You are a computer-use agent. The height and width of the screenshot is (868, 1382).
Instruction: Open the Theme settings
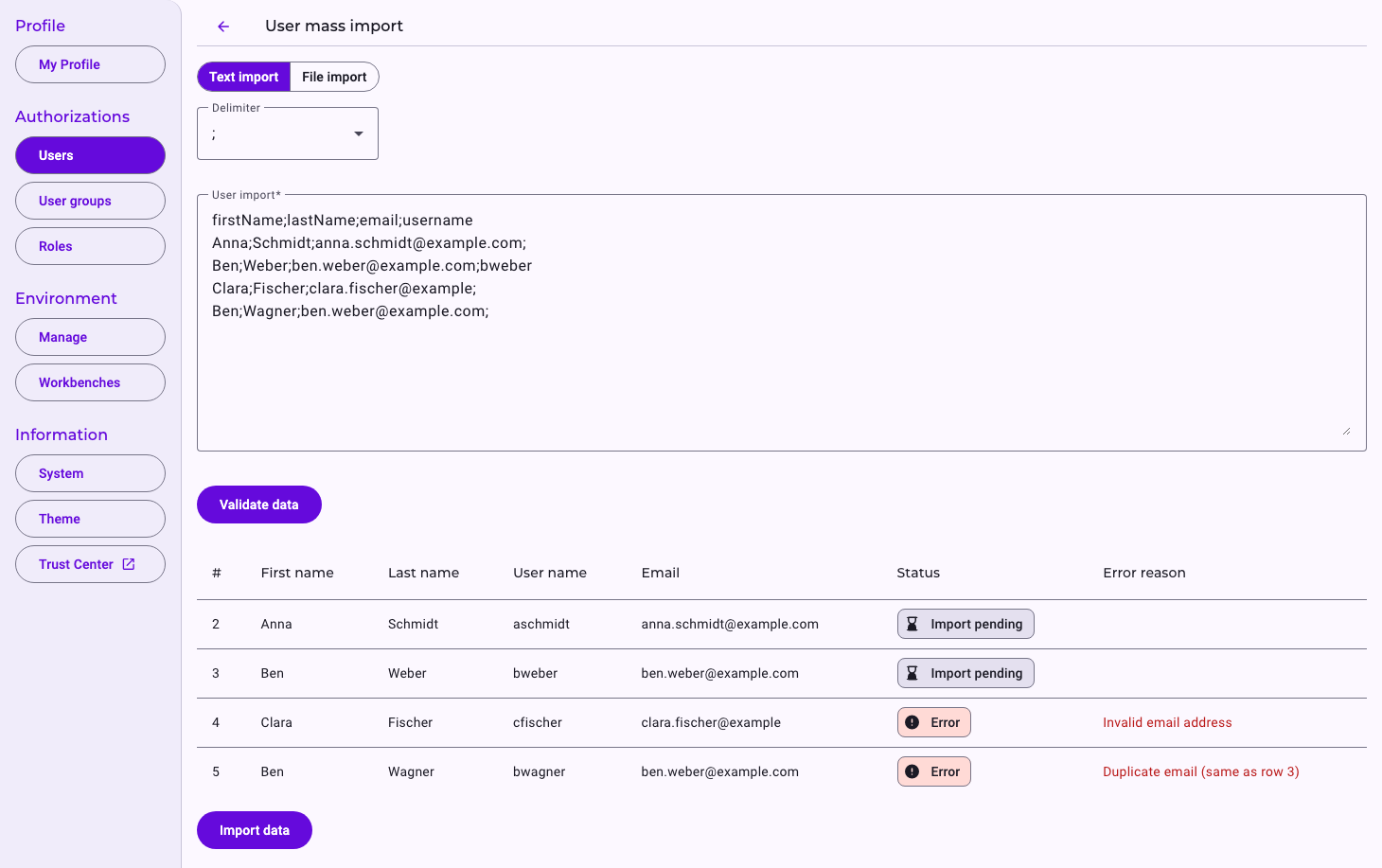tap(90, 519)
